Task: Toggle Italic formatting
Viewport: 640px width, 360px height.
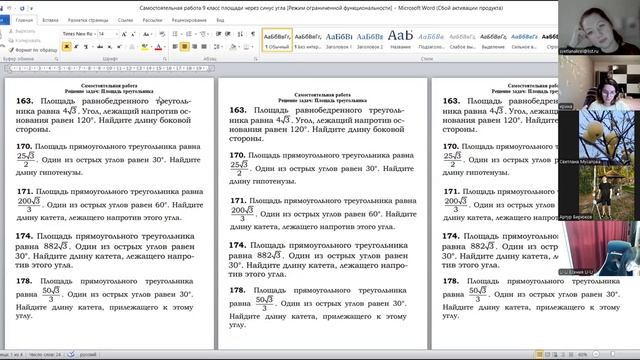Action: [x=76, y=47]
